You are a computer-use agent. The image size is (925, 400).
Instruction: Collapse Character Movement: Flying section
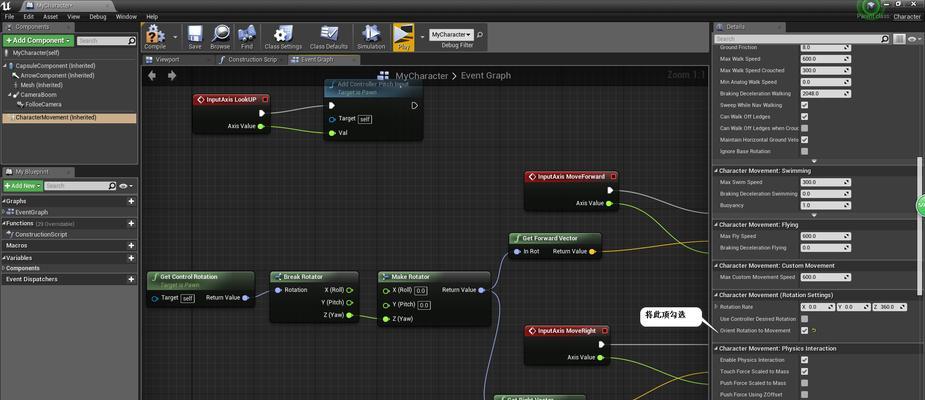(716, 225)
